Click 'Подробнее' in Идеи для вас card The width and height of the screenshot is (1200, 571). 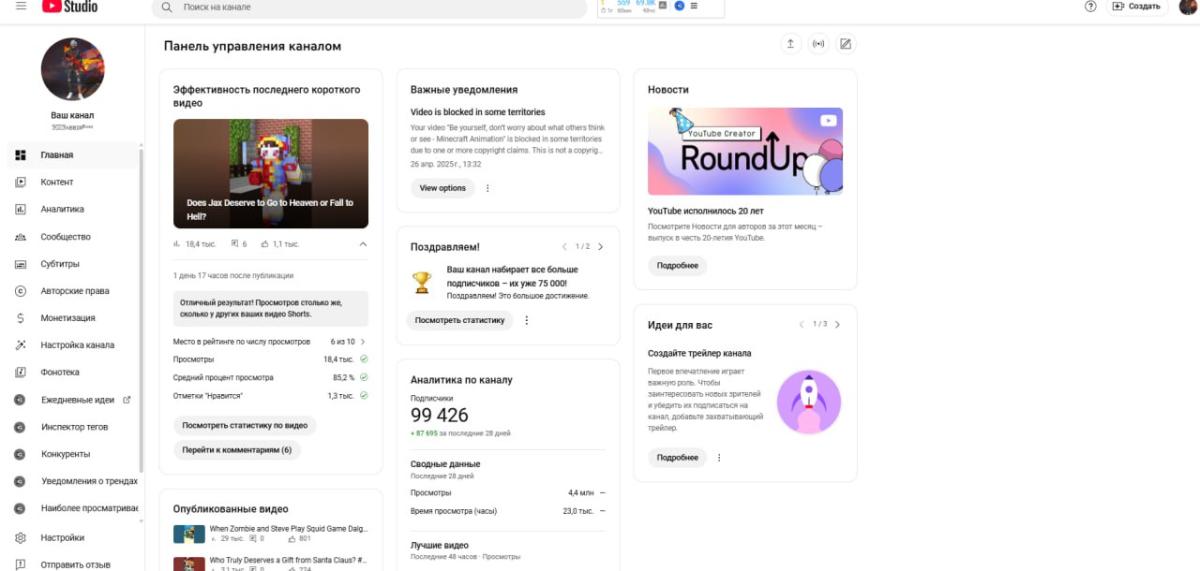677,457
